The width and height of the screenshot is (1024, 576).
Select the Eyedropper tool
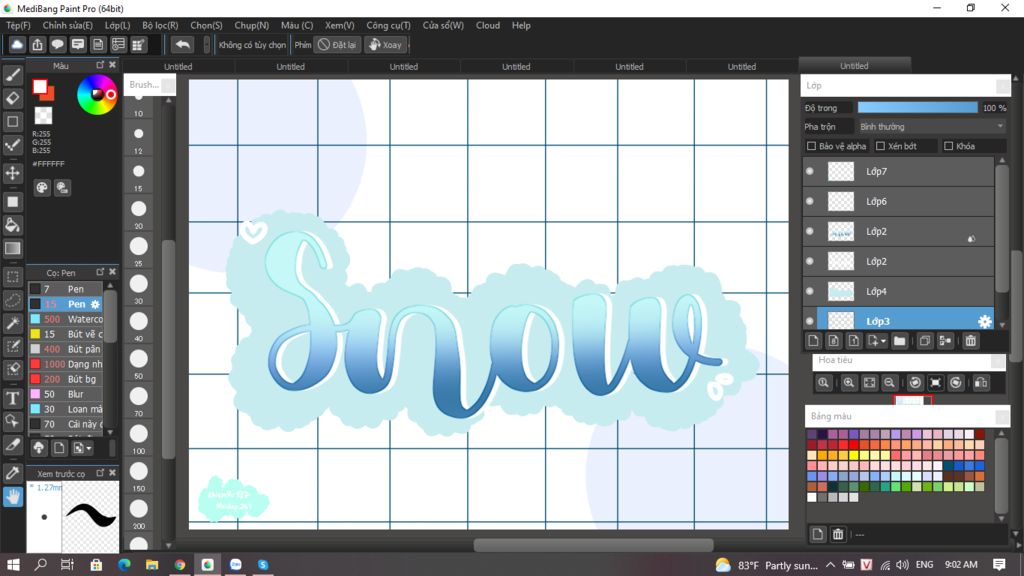pos(12,473)
